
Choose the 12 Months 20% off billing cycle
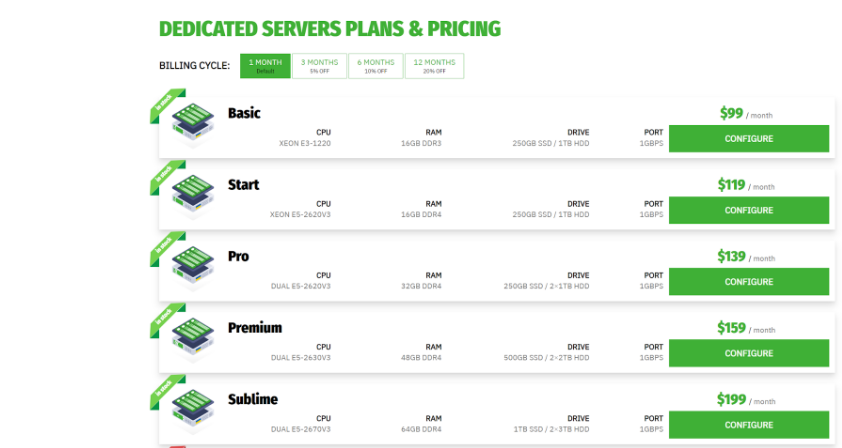(x=434, y=66)
